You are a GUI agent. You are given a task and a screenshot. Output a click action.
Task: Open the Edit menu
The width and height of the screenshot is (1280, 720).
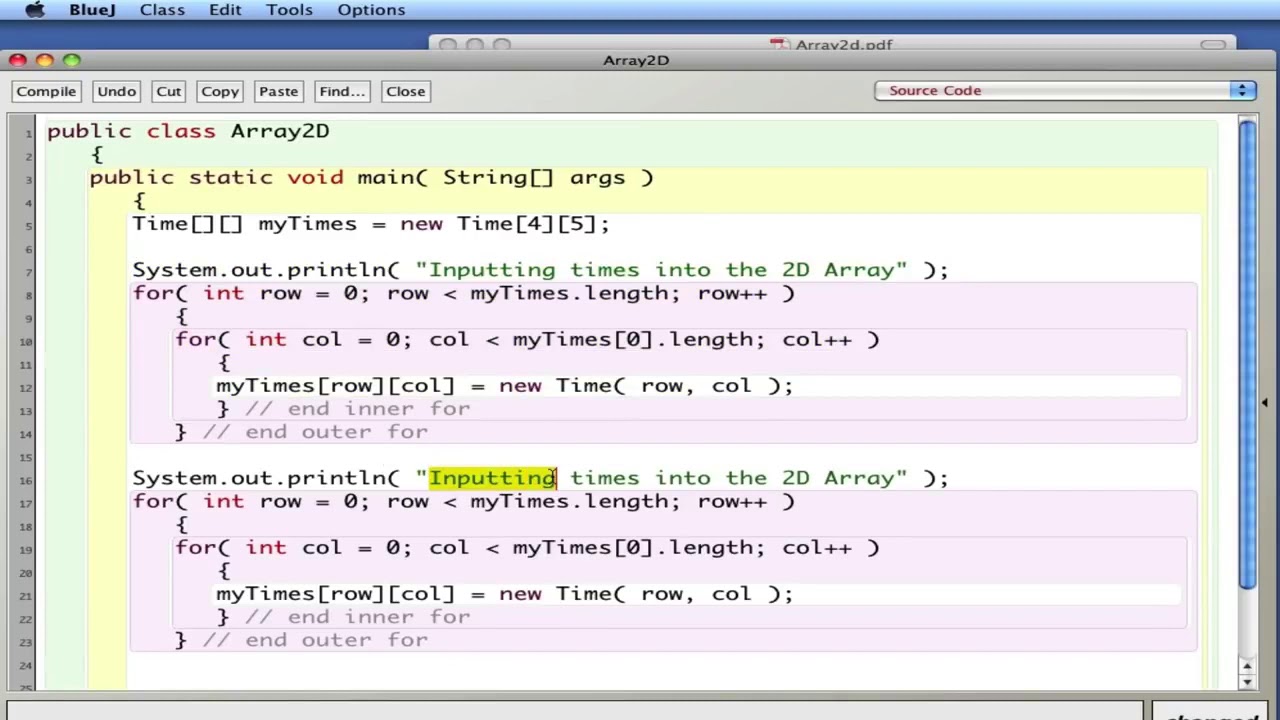[225, 10]
